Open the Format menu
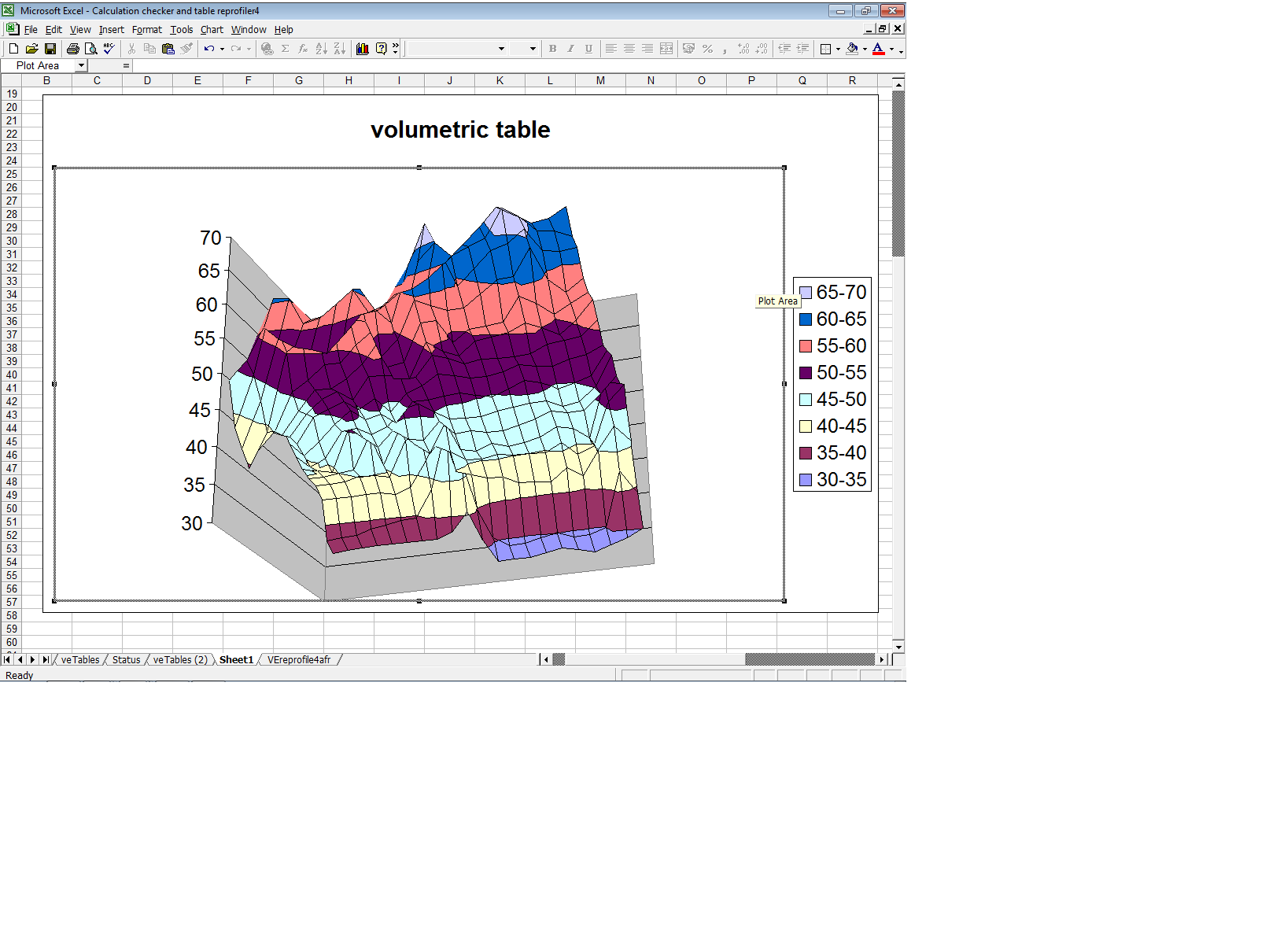This screenshot has width=1269, height=952. pyautogui.click(x=147, y=30)
